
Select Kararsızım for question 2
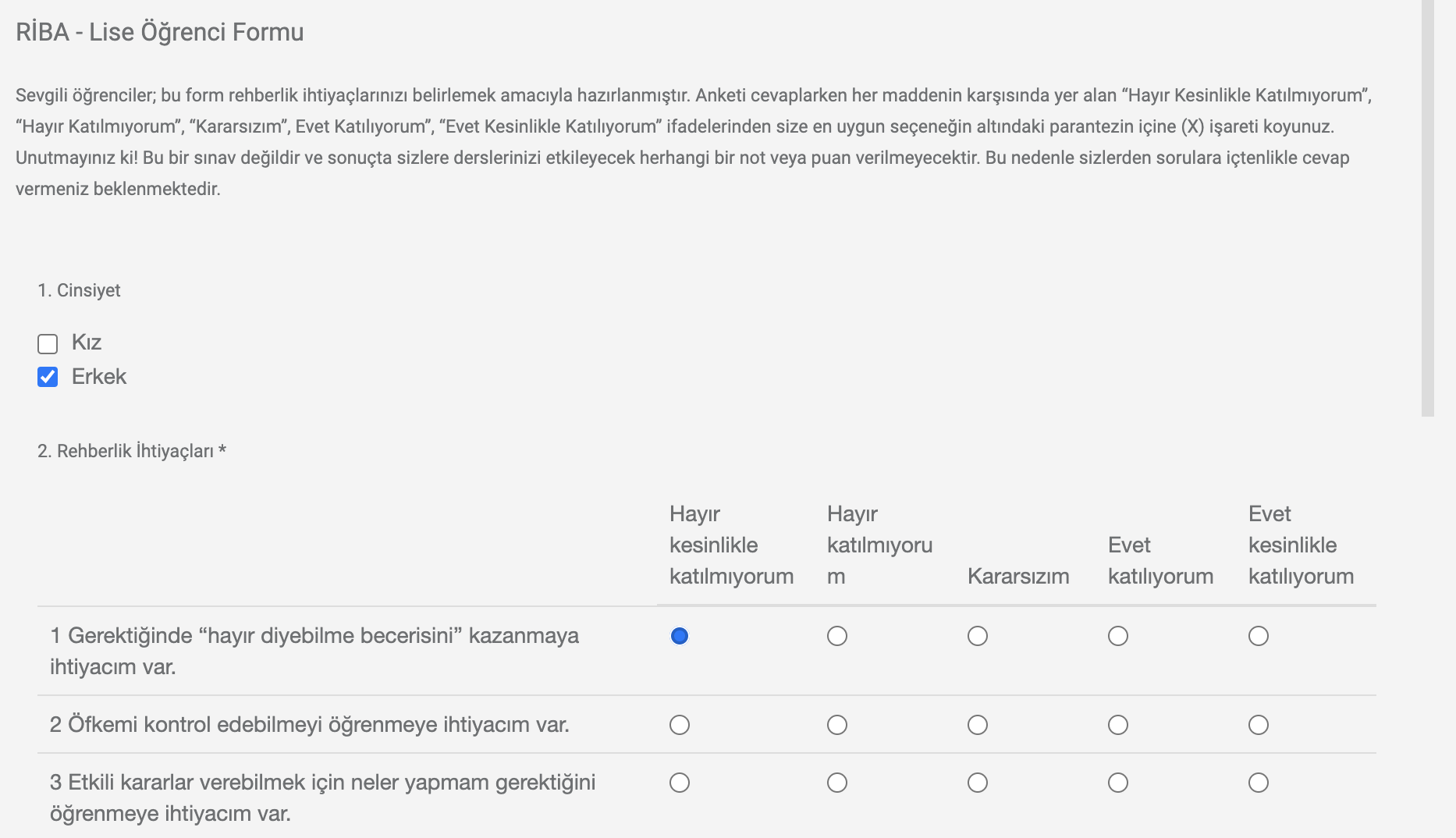click(976, 725)
